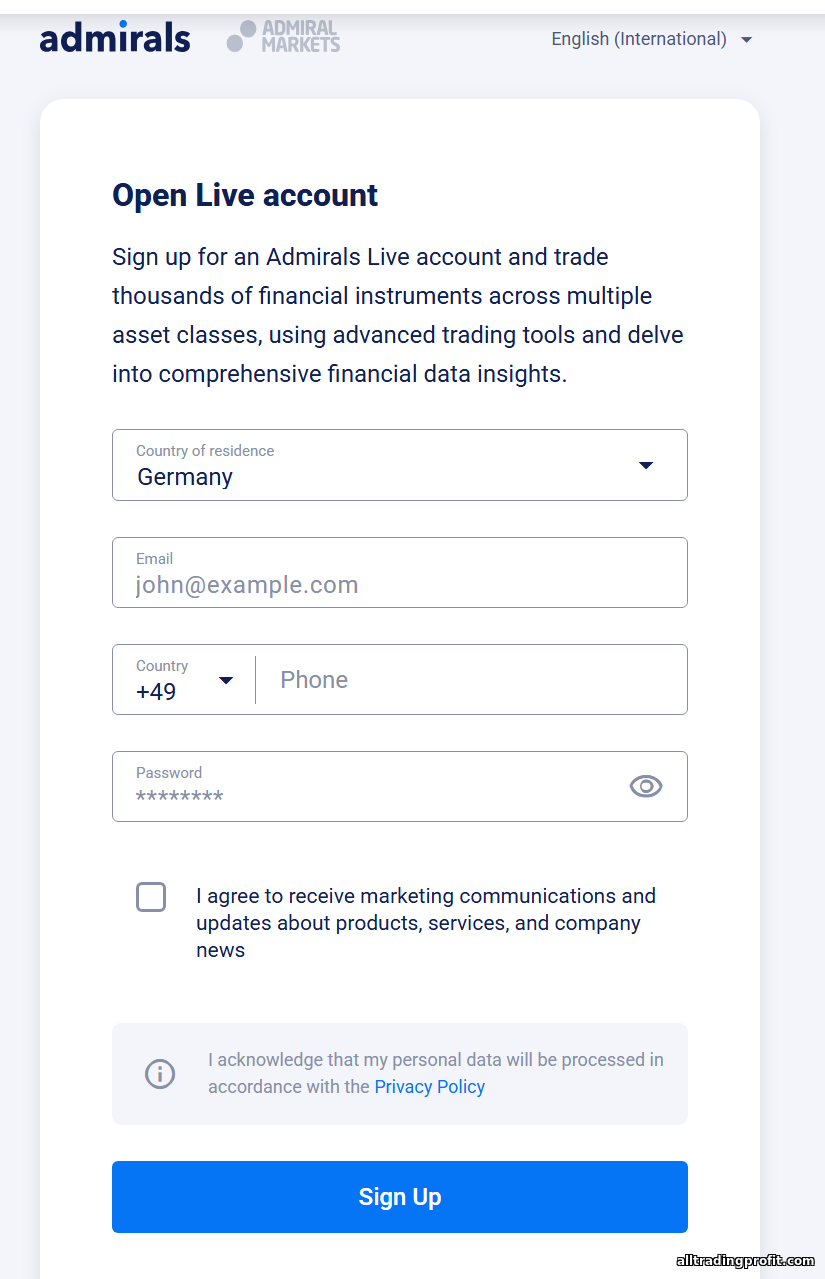Viewport: 825px width, 1279px height.
Task: Open the Privacy Policy link
Action: [x=429, y=1087]
